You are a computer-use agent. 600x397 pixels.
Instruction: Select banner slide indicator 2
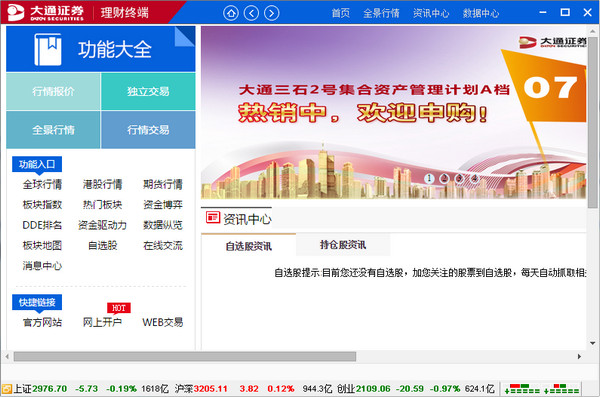pos(444,178)
